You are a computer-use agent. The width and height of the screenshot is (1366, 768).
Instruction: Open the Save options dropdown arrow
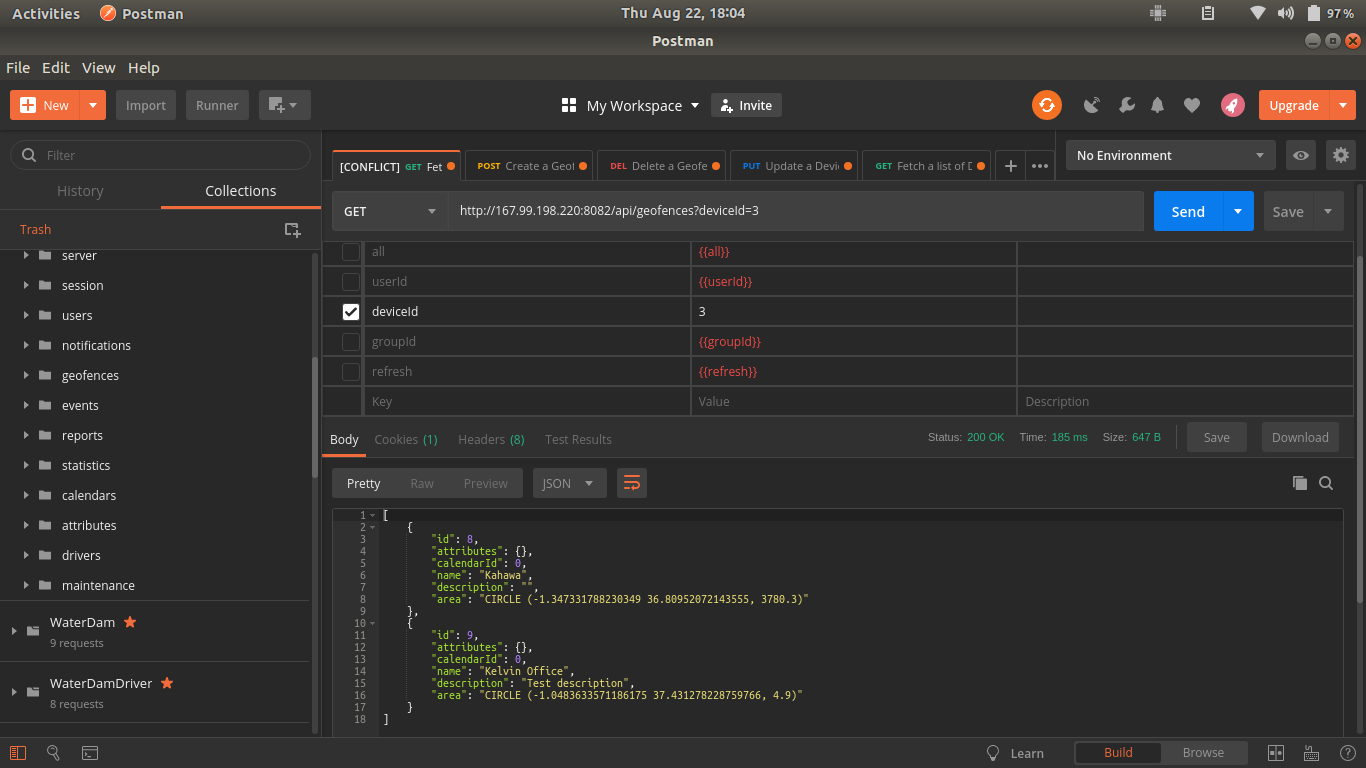1328,211
